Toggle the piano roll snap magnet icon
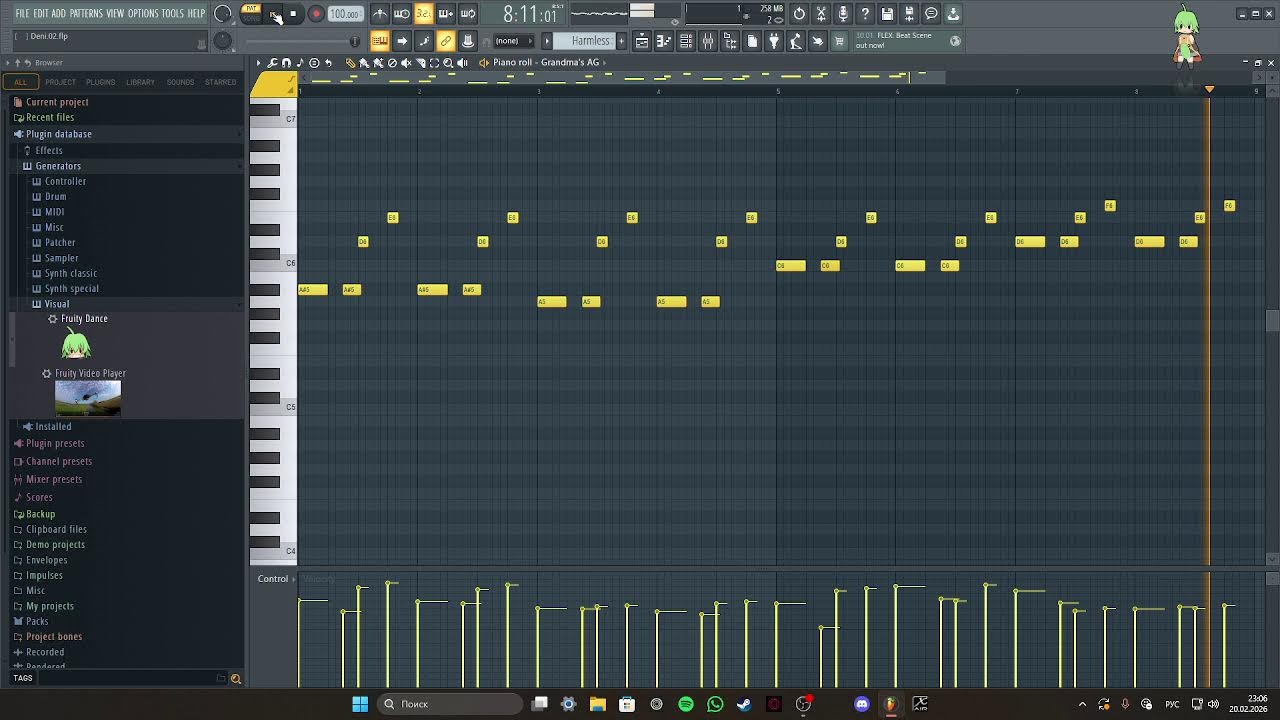 tap(286, 63)
